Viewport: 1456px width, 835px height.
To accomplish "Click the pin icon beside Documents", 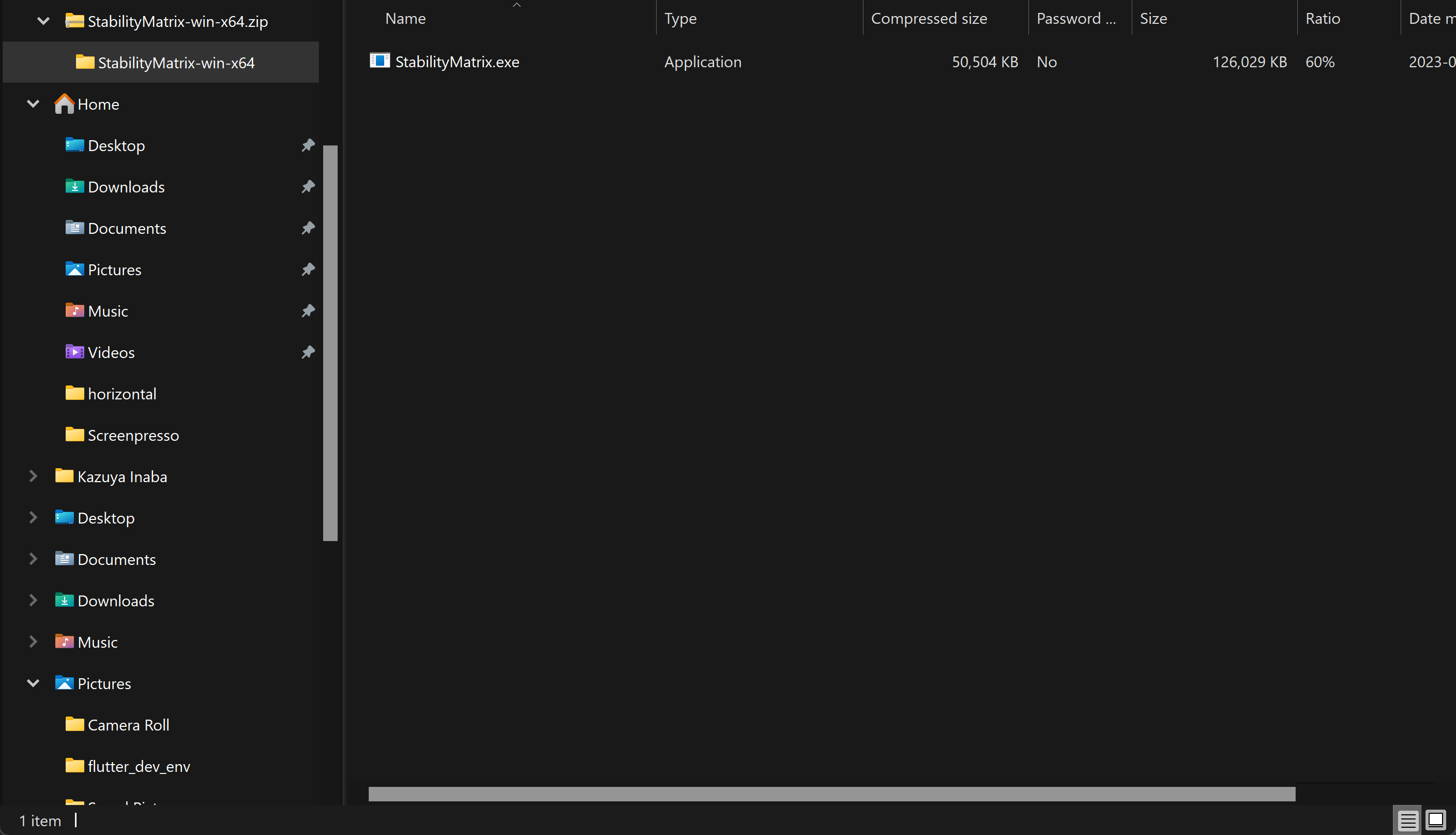I will 308,228.
